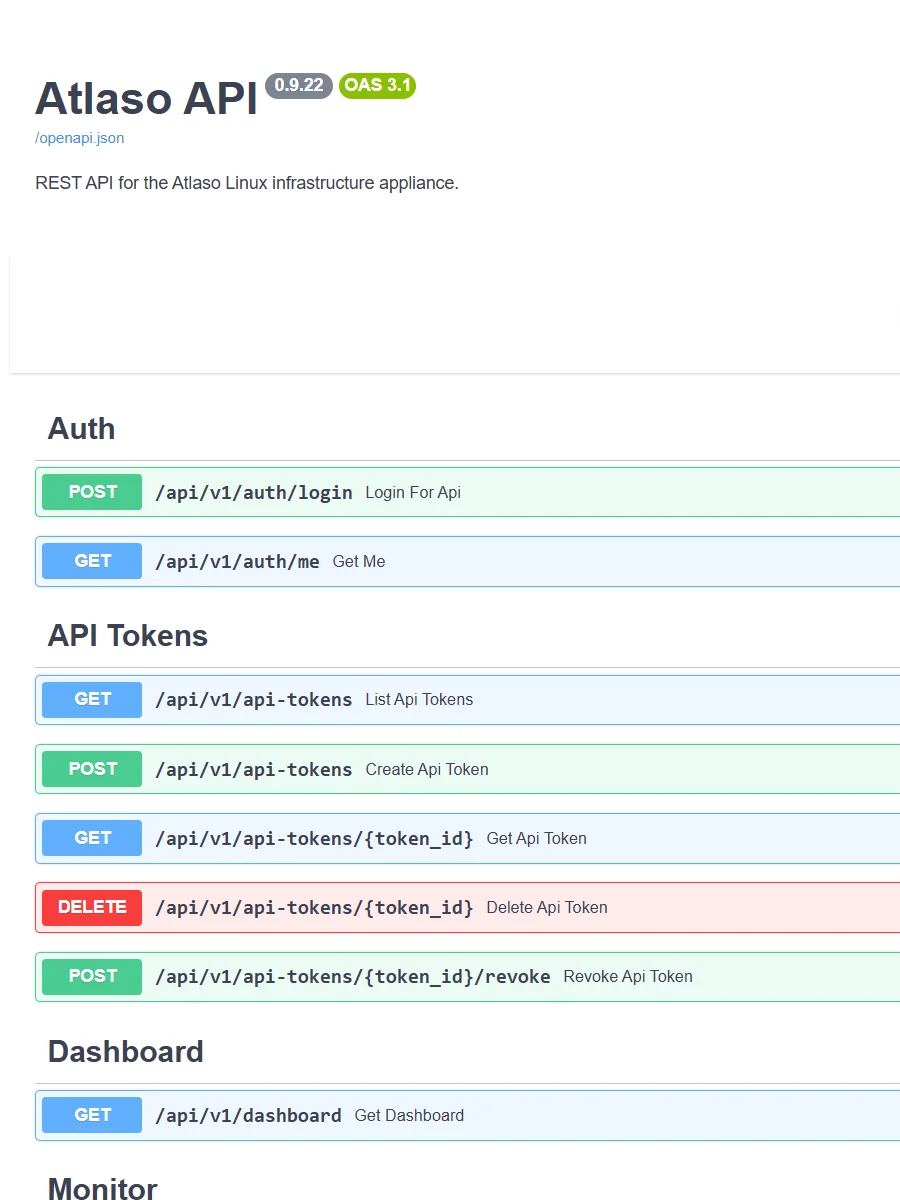Screen dimensions: 900x1200
Task: Collapse the Dashboard section heading
Action: pos(126,1051)
